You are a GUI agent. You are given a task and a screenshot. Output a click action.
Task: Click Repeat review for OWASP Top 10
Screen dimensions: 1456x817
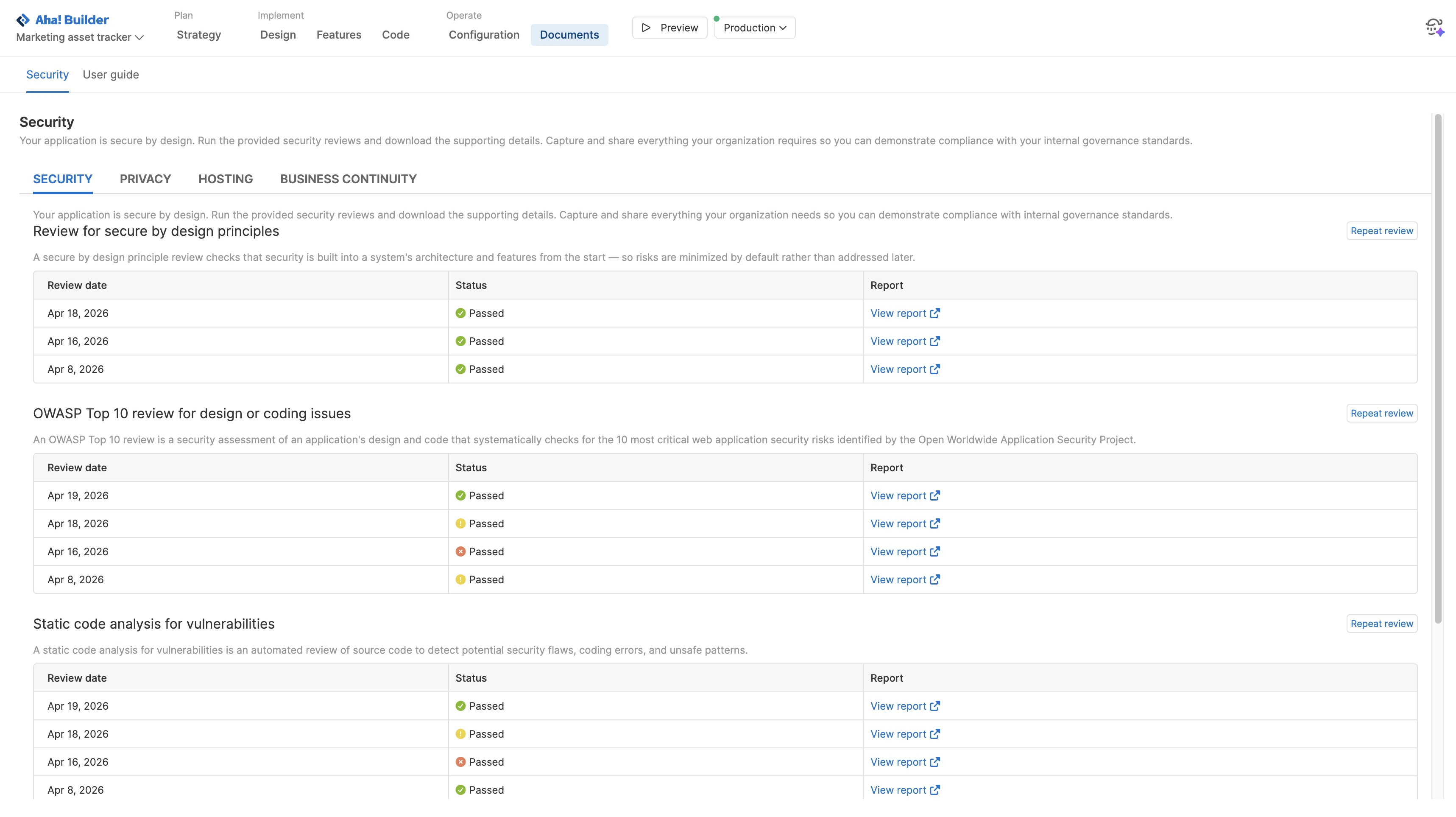(1381, 413)
